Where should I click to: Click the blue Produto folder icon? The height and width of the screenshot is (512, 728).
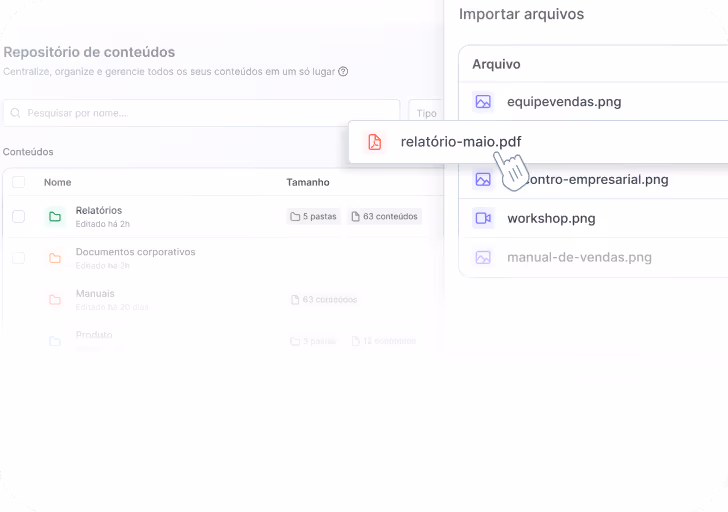55,341
